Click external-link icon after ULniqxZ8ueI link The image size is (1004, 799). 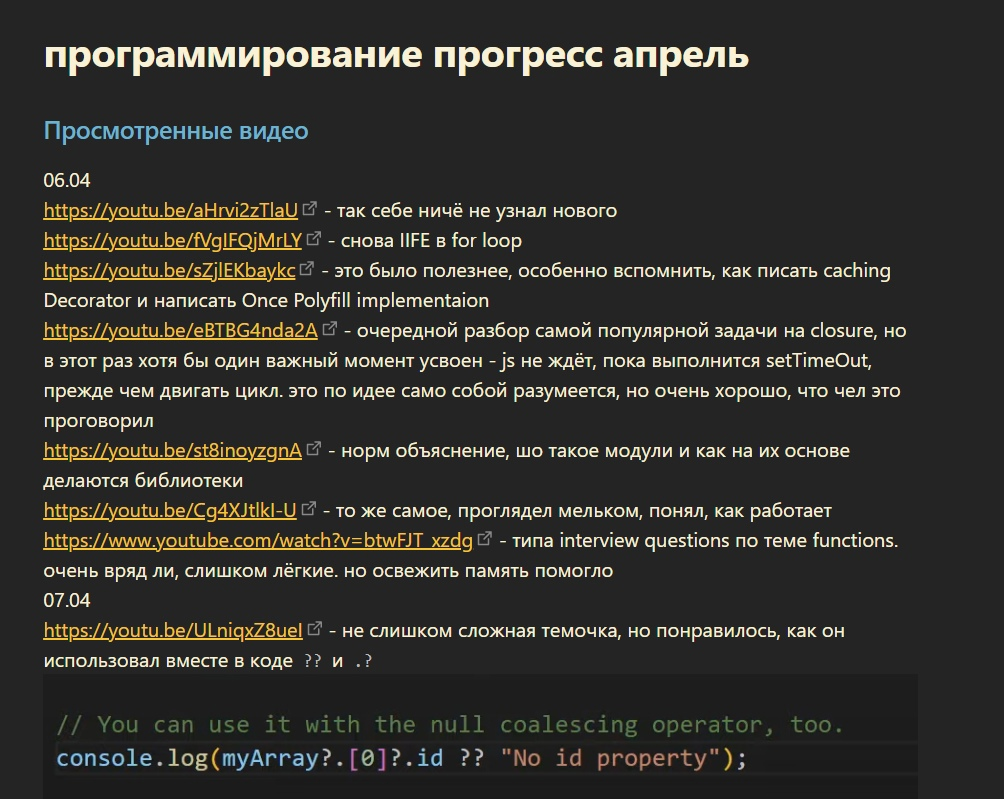(x=314, y=628)
